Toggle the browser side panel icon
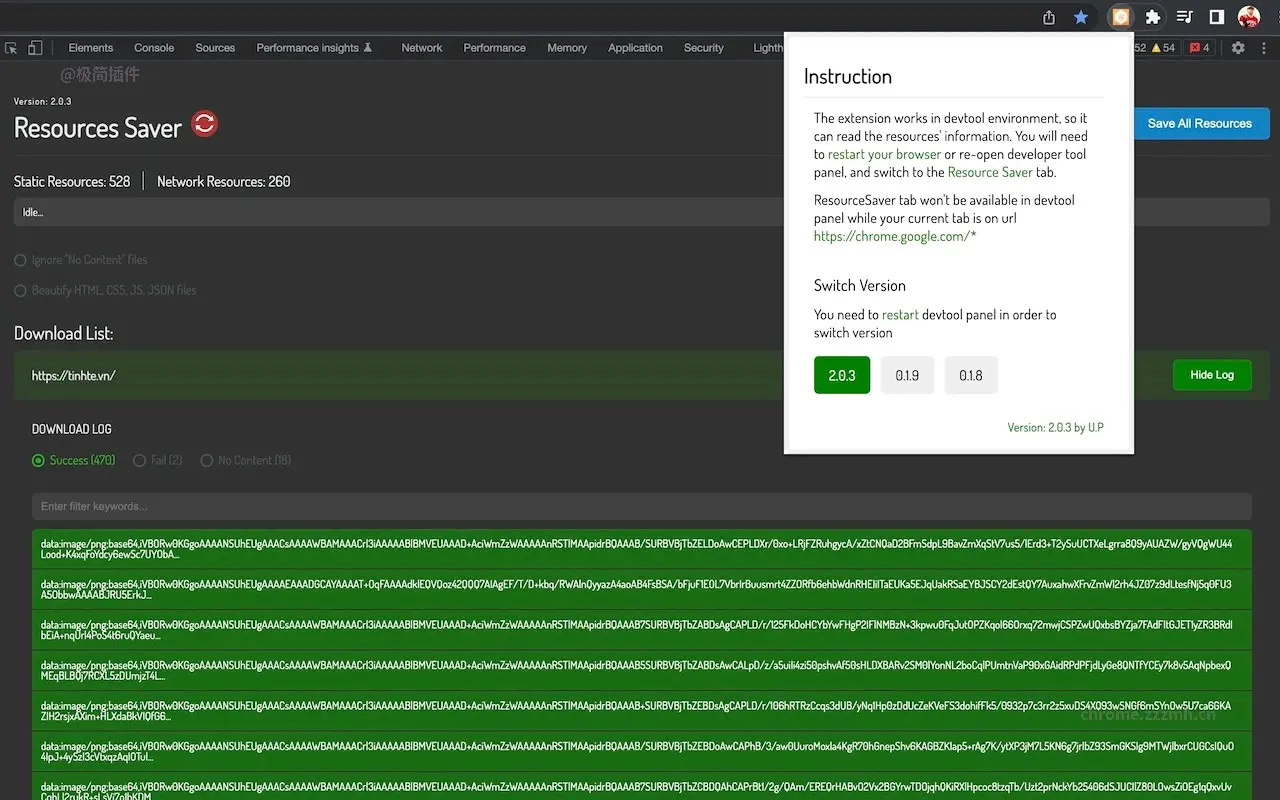This screenshot has width=1280, height=800. [x=1217, y=17]
